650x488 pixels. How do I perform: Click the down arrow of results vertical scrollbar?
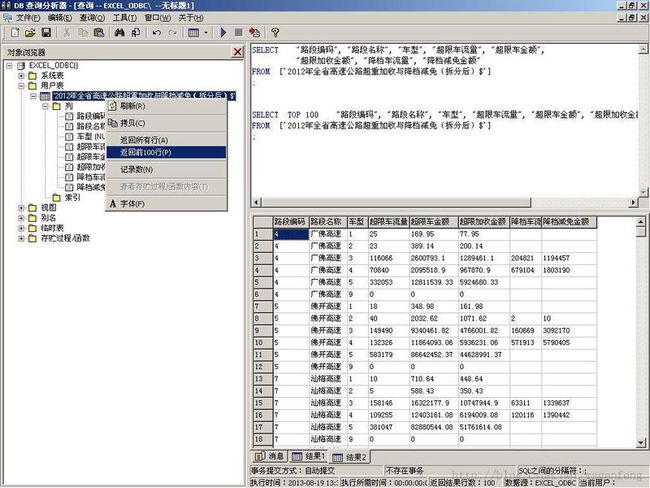coord(641,443)
